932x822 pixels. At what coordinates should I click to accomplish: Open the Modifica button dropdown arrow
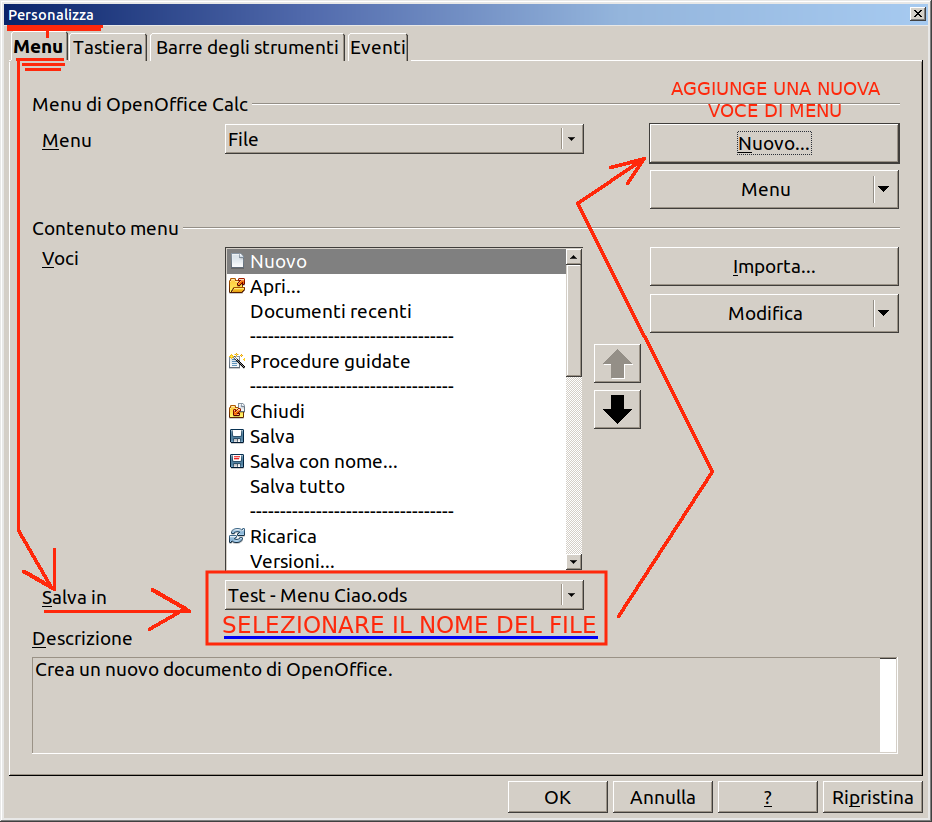click(884, 313)
